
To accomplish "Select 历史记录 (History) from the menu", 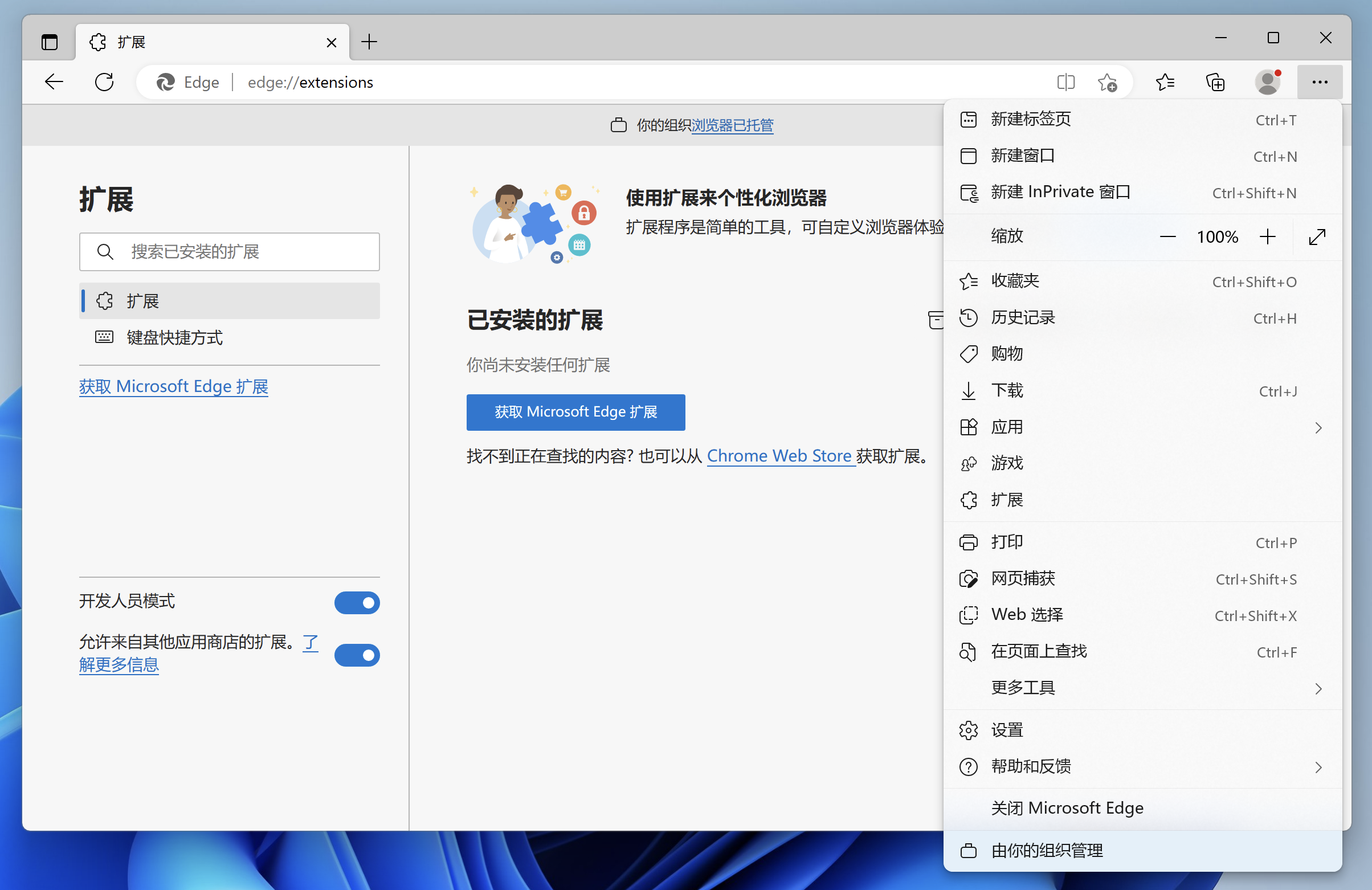I will click(x=1023, y=317).
